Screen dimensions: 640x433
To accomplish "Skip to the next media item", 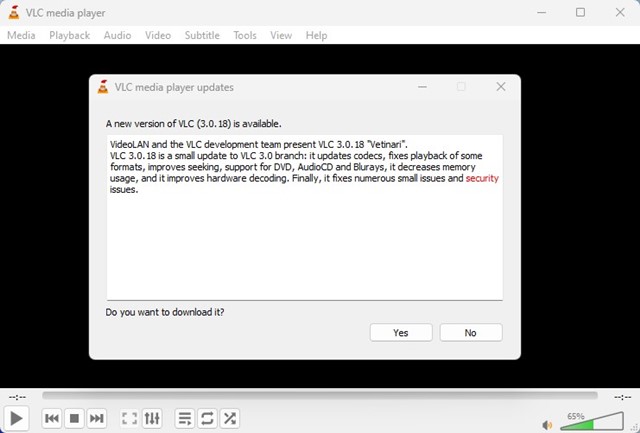I will point(96,418).
